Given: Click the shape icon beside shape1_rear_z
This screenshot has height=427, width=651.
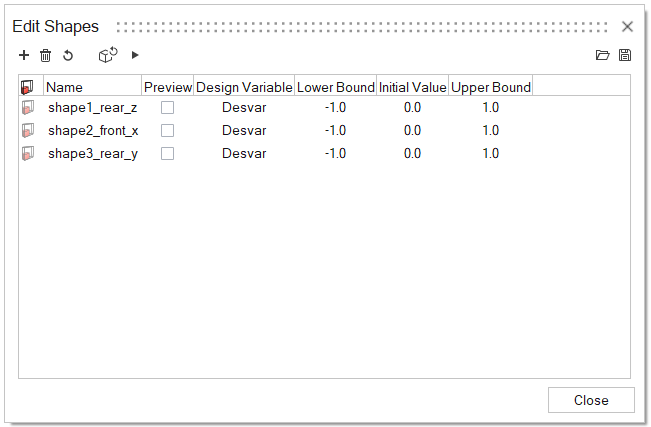Looking at the screenshot, I should tap(28, 107).
